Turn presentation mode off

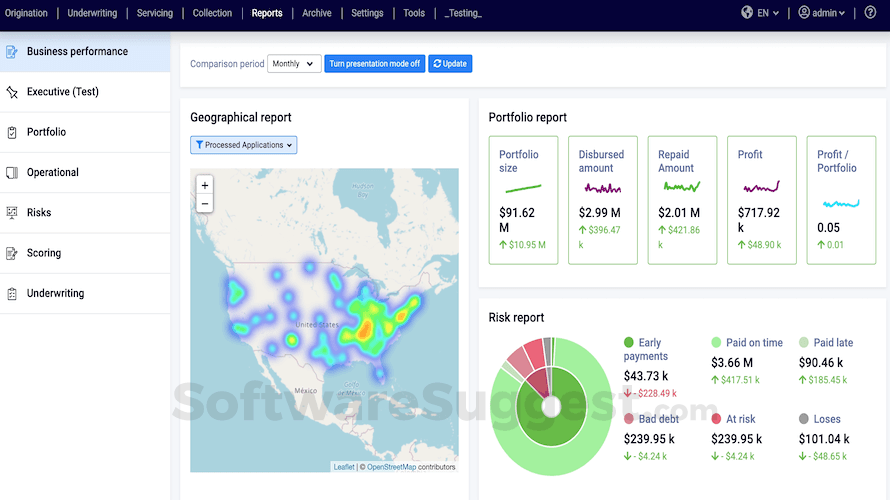click(374, 64)
